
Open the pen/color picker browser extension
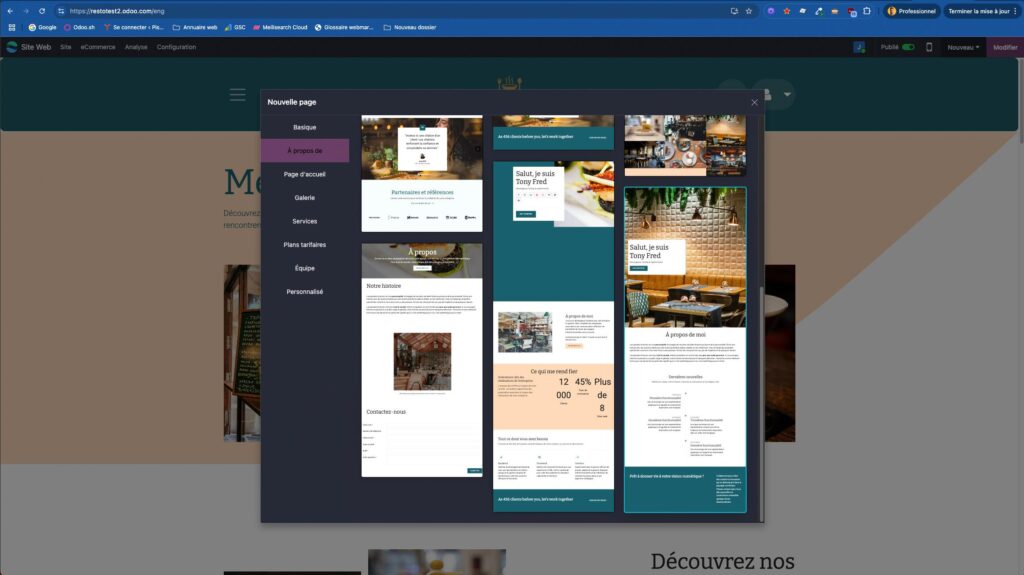(819, 11)
